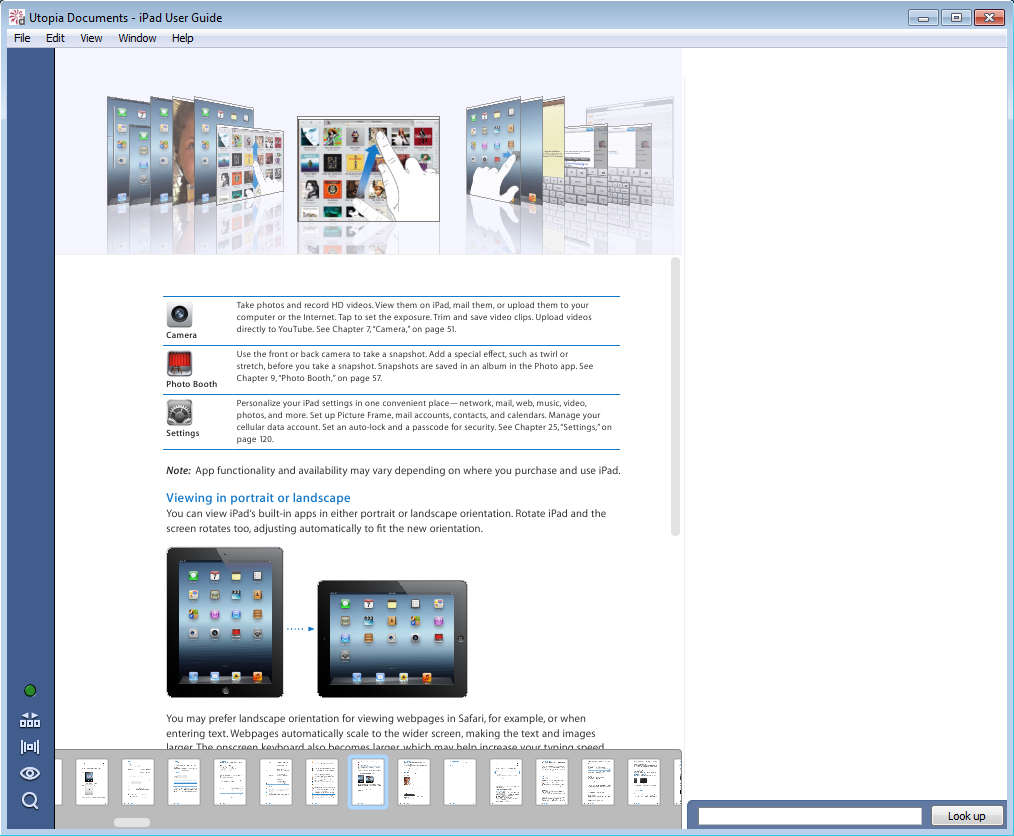The image size is (1014, 836).
Task: Click the portrait iPad picture in the document
Action: point(225,622)
